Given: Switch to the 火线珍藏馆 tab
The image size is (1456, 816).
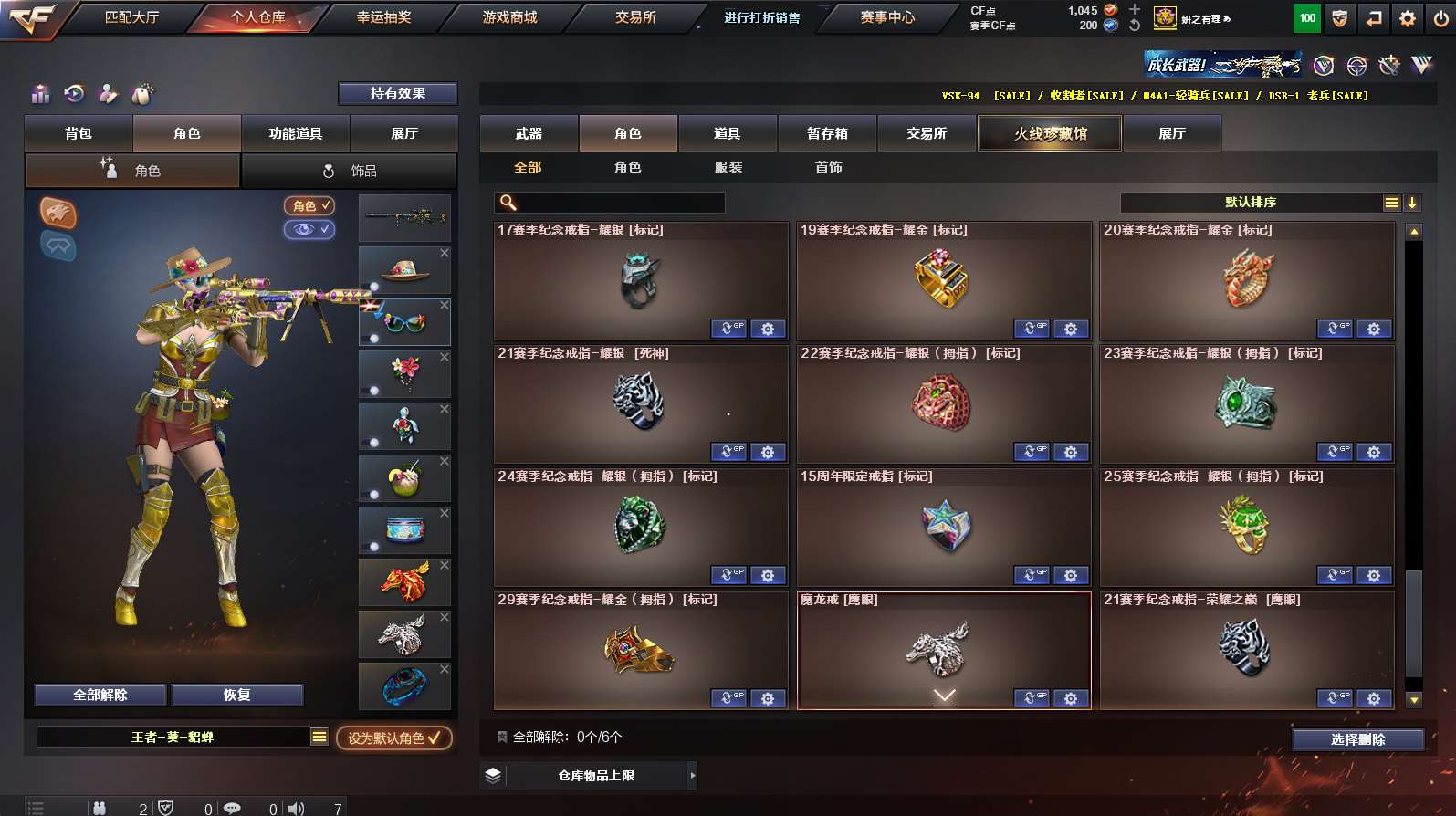Looking at the screenshot, I should (x=1050, y=133).
